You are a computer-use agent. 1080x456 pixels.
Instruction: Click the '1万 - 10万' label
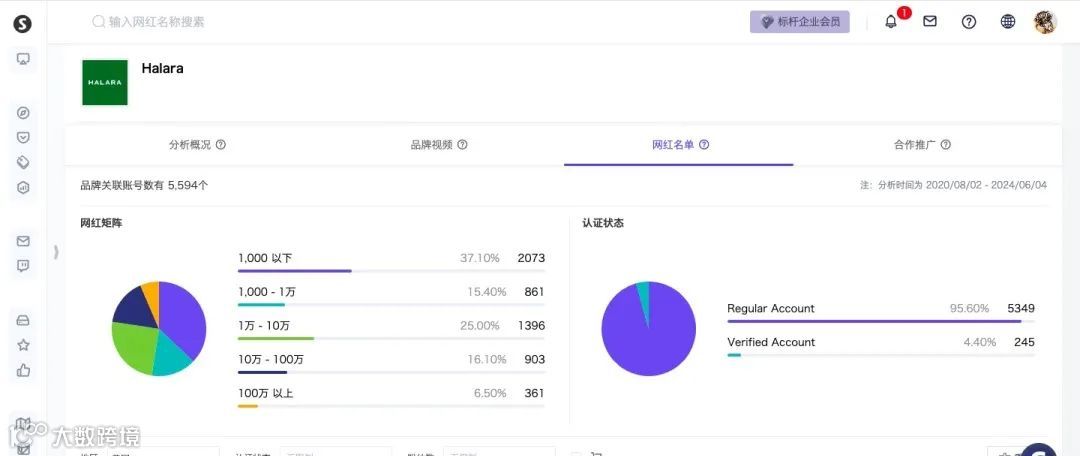[x=264, y=326]
